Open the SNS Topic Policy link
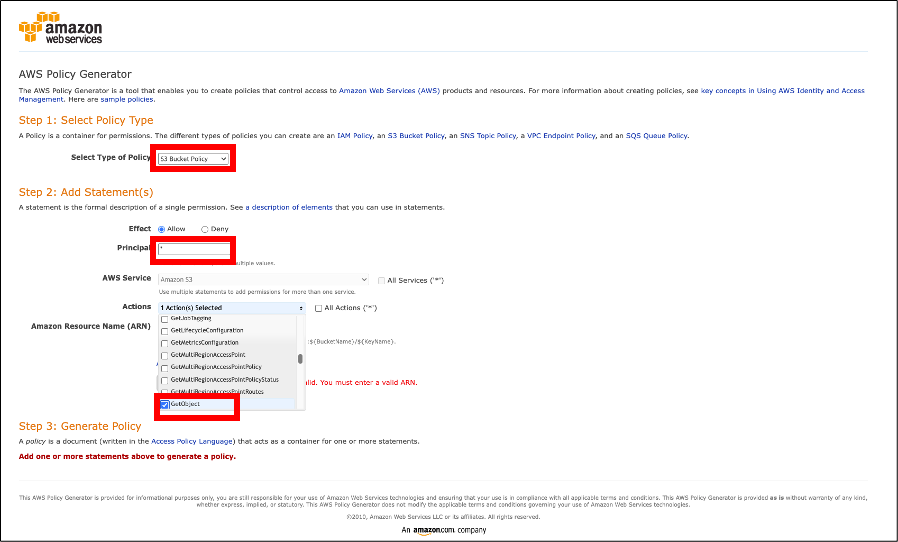This screenshot has height=542, width=898. tap(488, 136)
